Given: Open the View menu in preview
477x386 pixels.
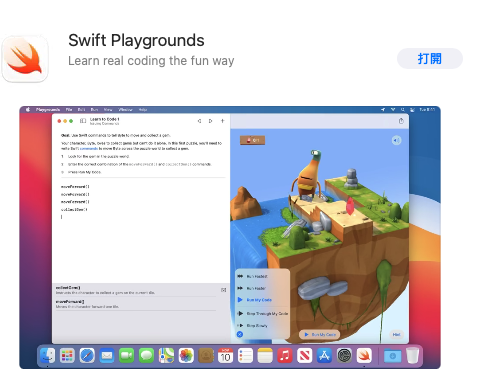Looking at the screenshot, I should (x=108, y=110).
